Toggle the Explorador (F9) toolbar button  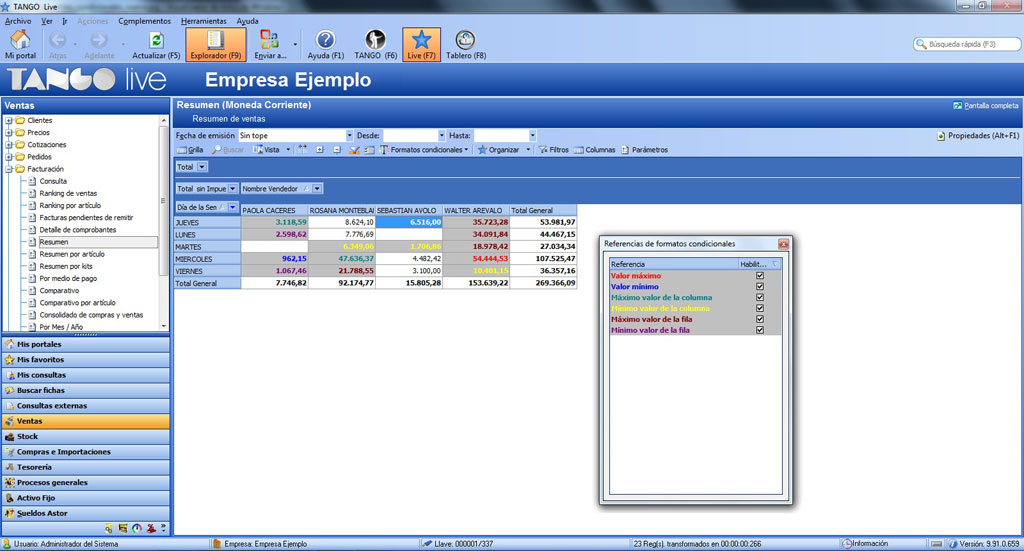216,44
